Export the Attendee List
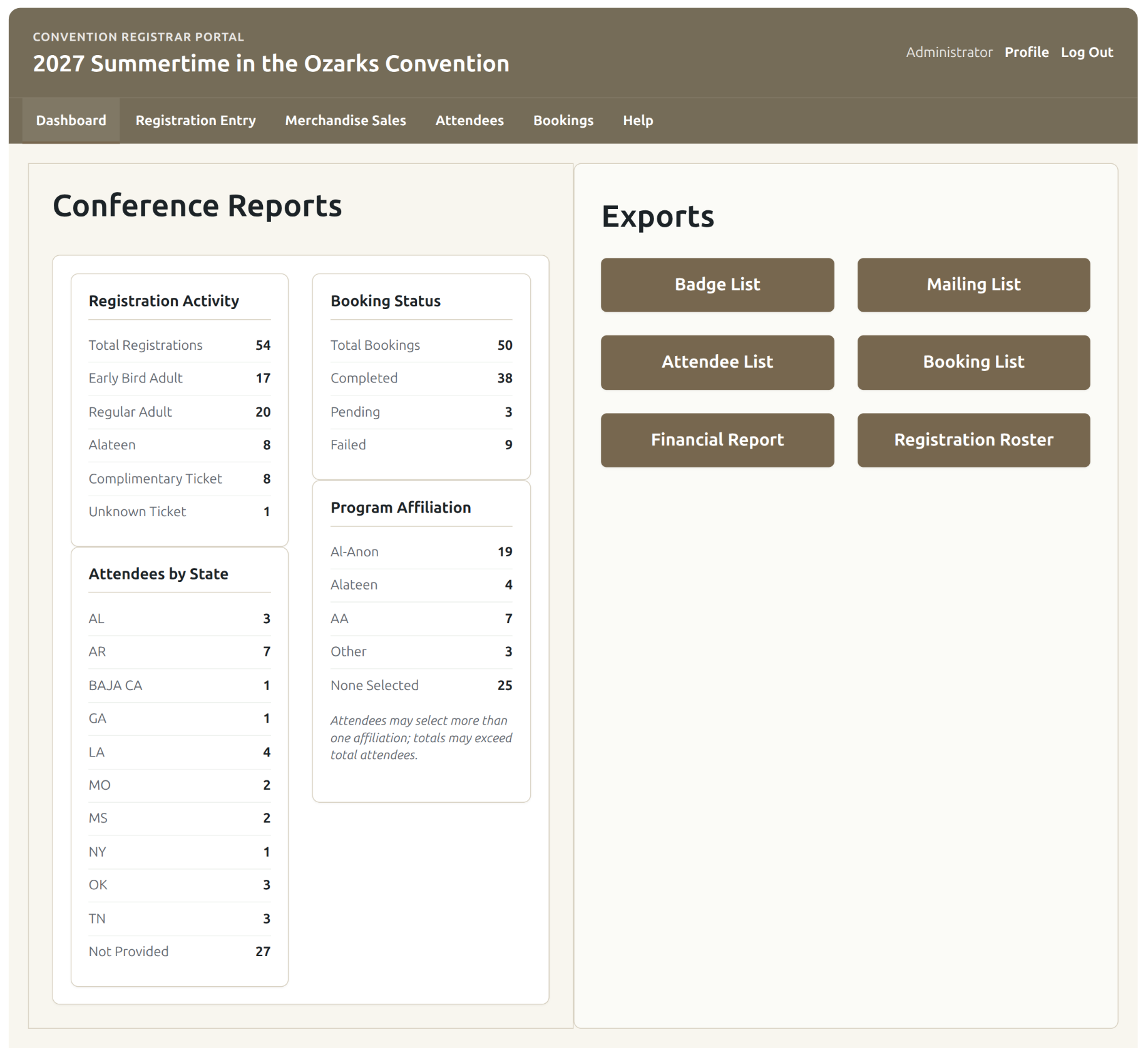 [717, 362]
